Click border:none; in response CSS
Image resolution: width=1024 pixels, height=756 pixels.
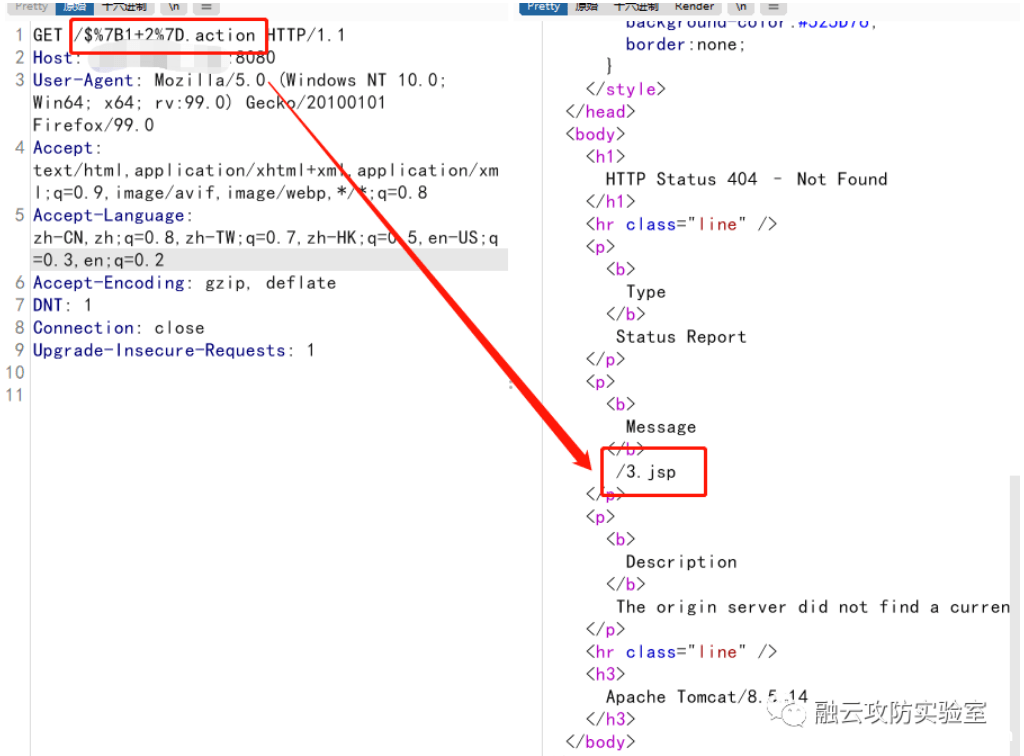685,44
